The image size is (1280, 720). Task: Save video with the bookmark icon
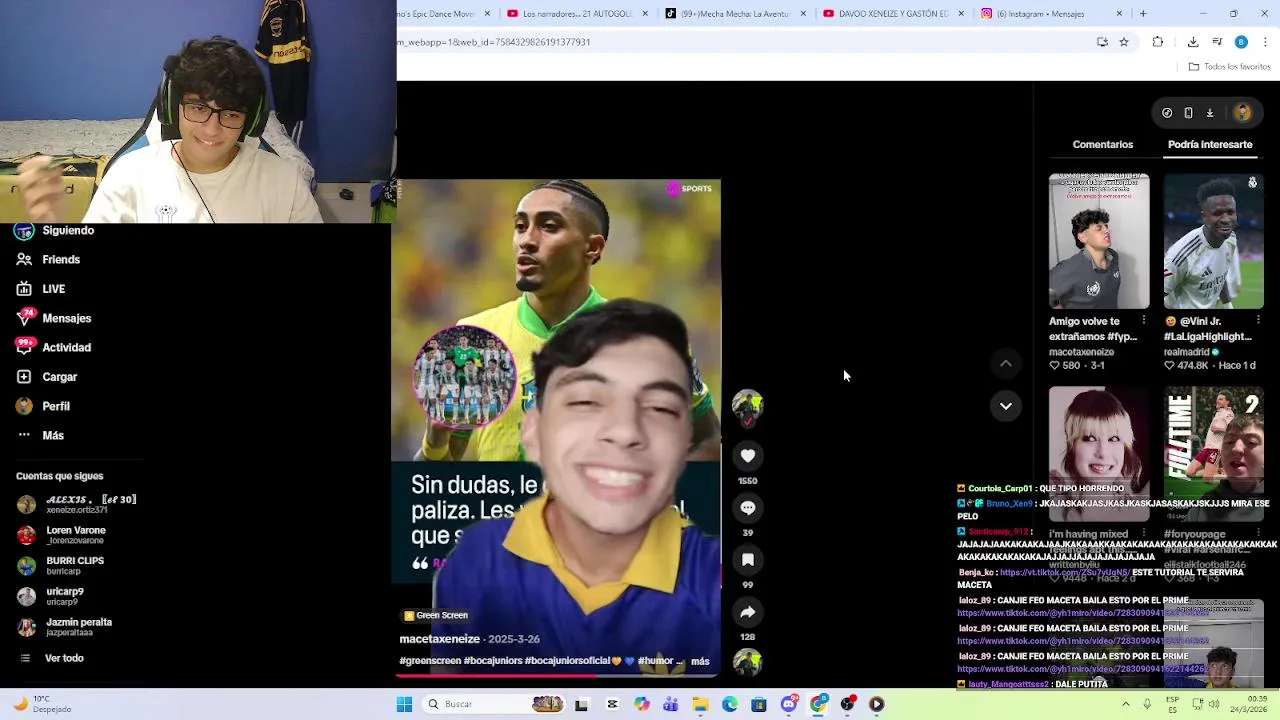point(747,560)
